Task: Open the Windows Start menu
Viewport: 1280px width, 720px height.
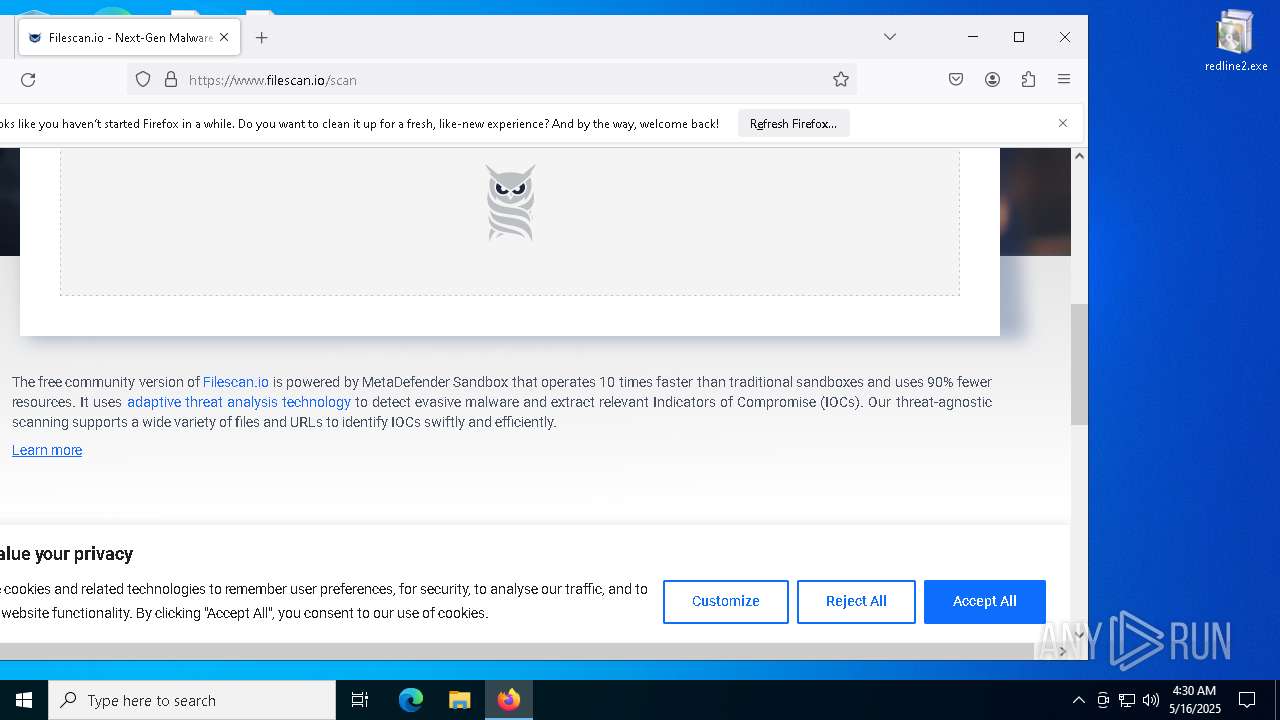Action: (24, 700)
